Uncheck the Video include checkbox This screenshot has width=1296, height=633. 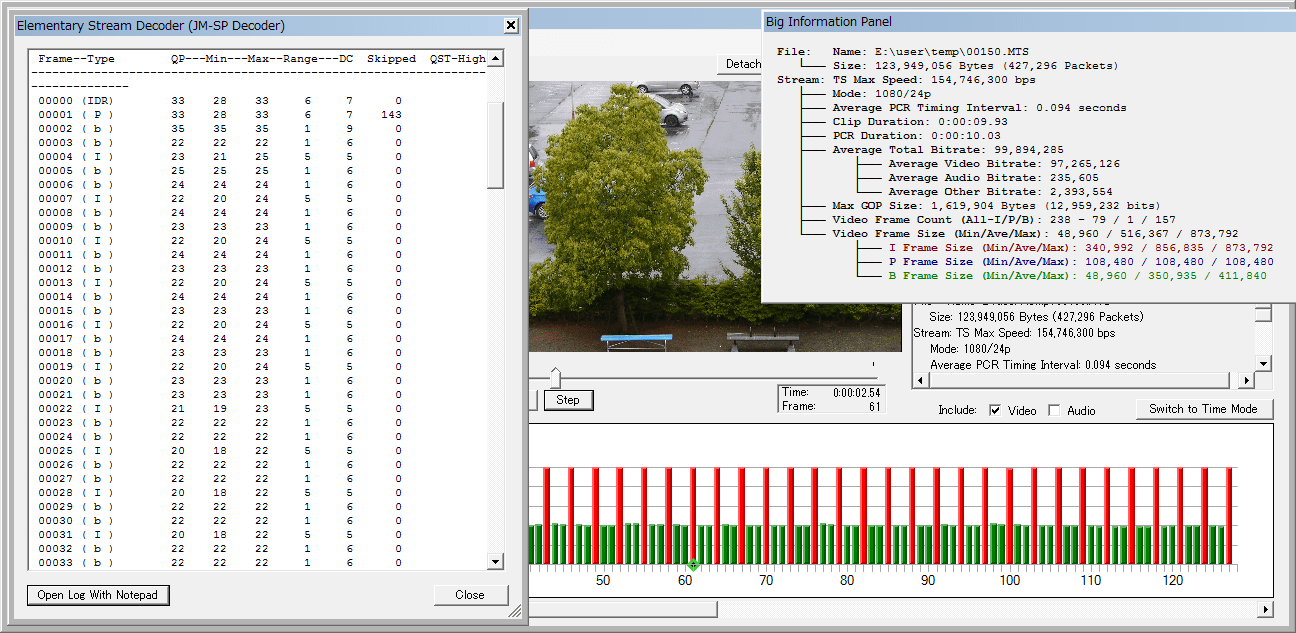995,410
